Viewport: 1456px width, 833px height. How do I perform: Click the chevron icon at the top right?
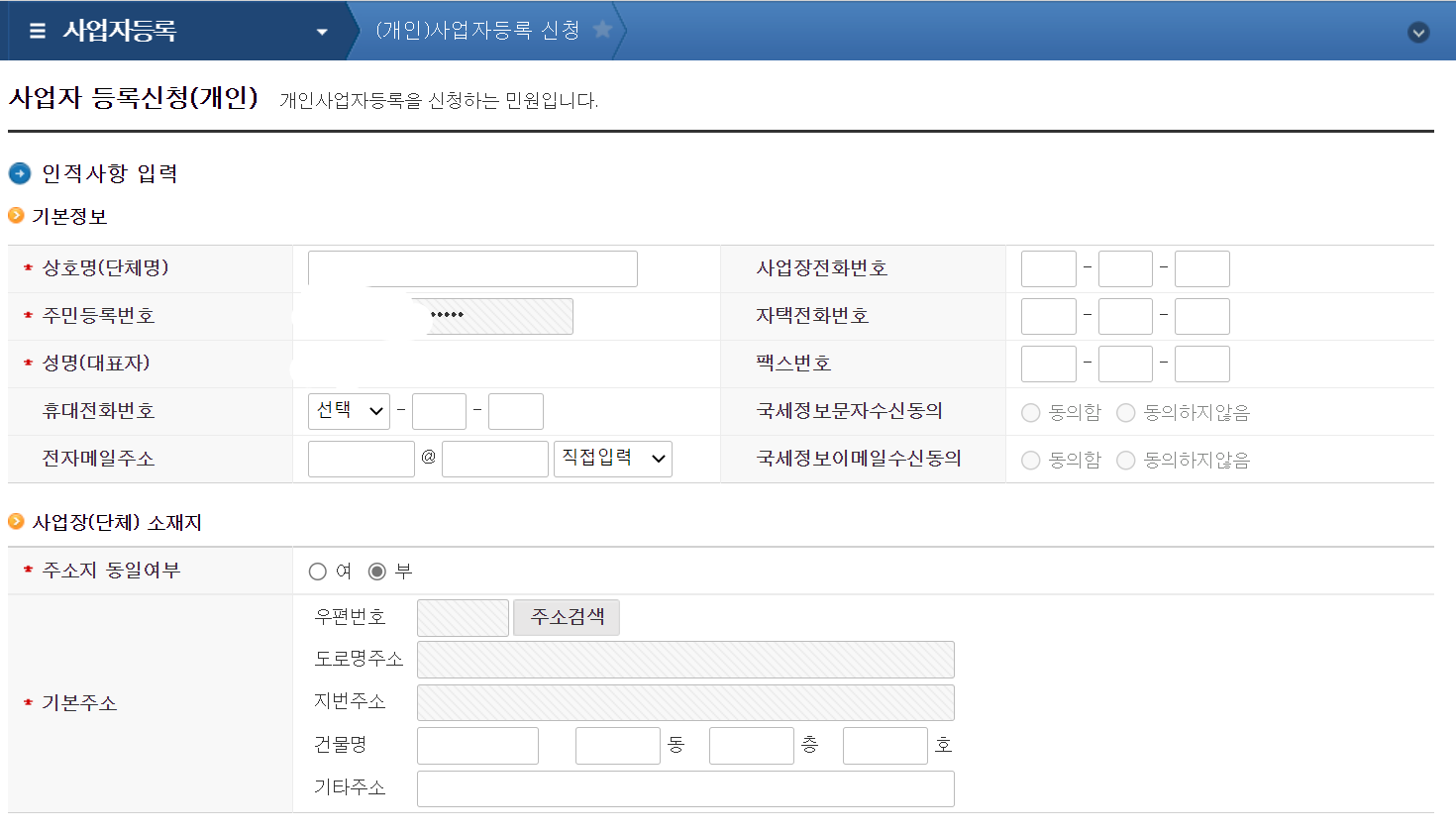click(1418, 31)
